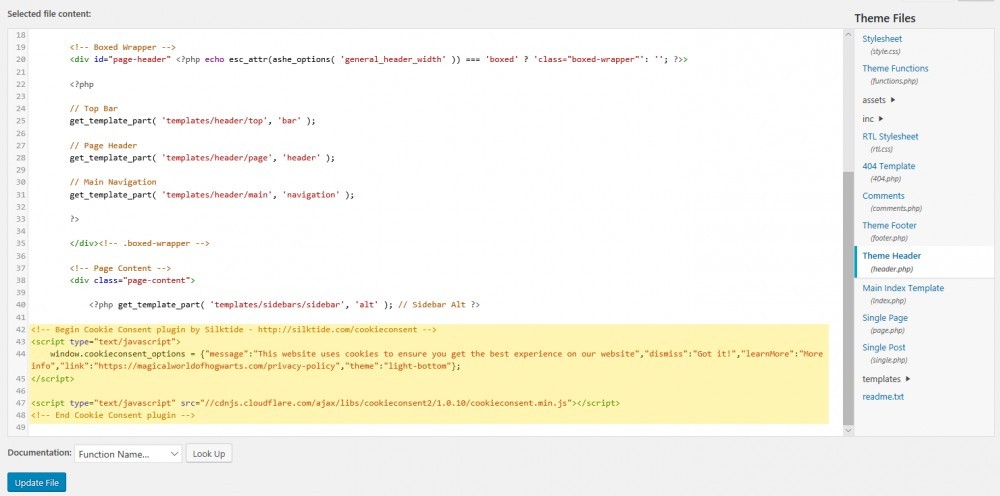Click the 'Selected file content:' label
The height and width of the screenshot is (496, 1000).
(x=49, y=13)
